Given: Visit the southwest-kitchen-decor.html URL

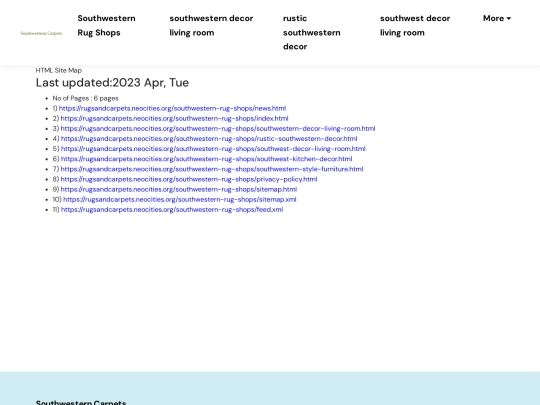Looking at the screenshot, I should [206, 159].
